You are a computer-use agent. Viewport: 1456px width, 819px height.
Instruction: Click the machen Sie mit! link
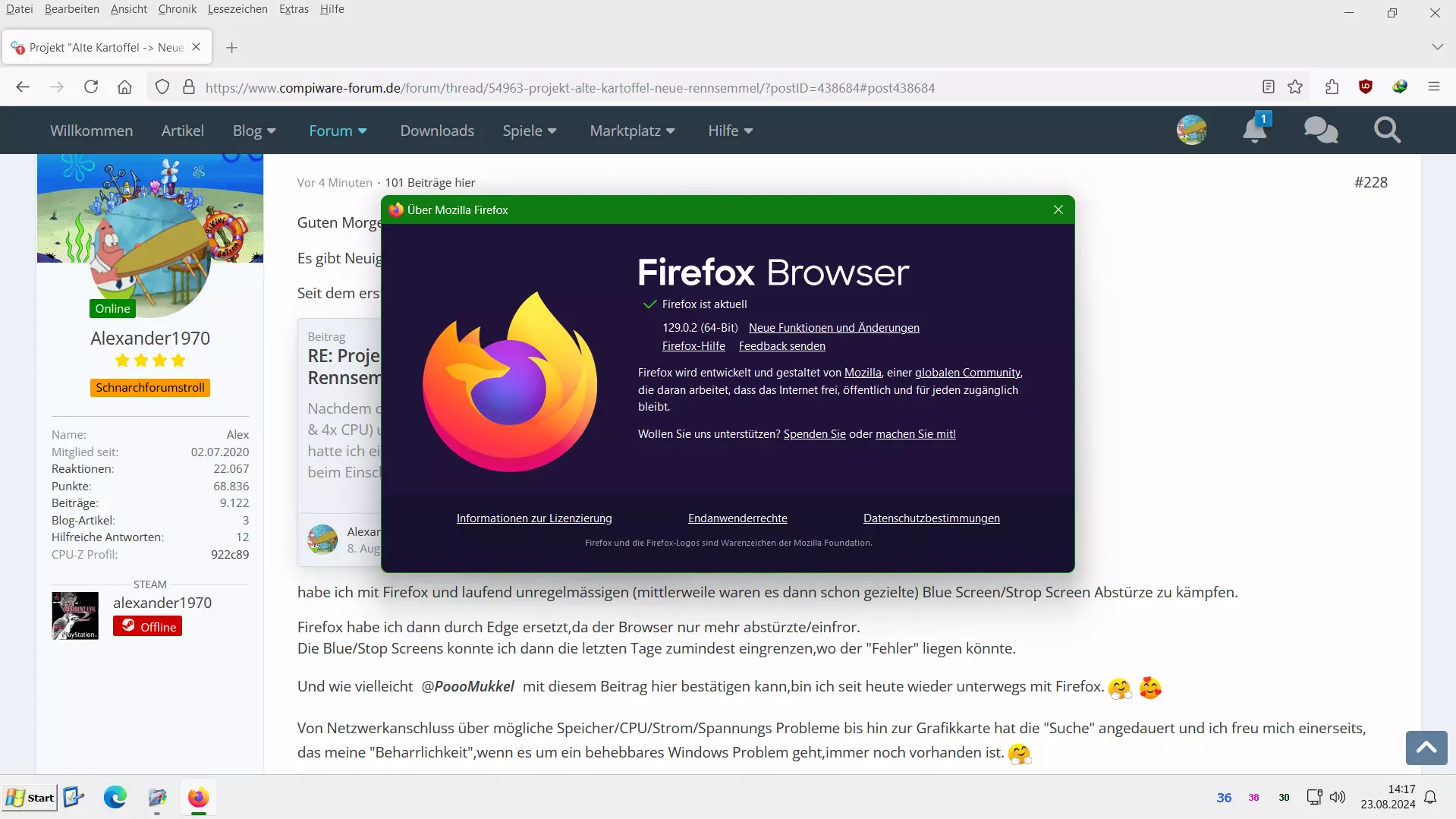[x=916, y=434]
